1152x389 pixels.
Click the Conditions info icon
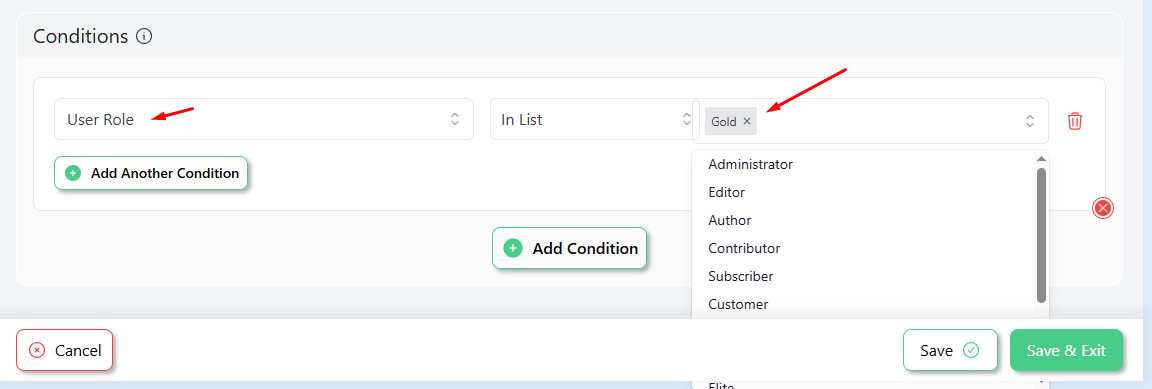(145, 36)
